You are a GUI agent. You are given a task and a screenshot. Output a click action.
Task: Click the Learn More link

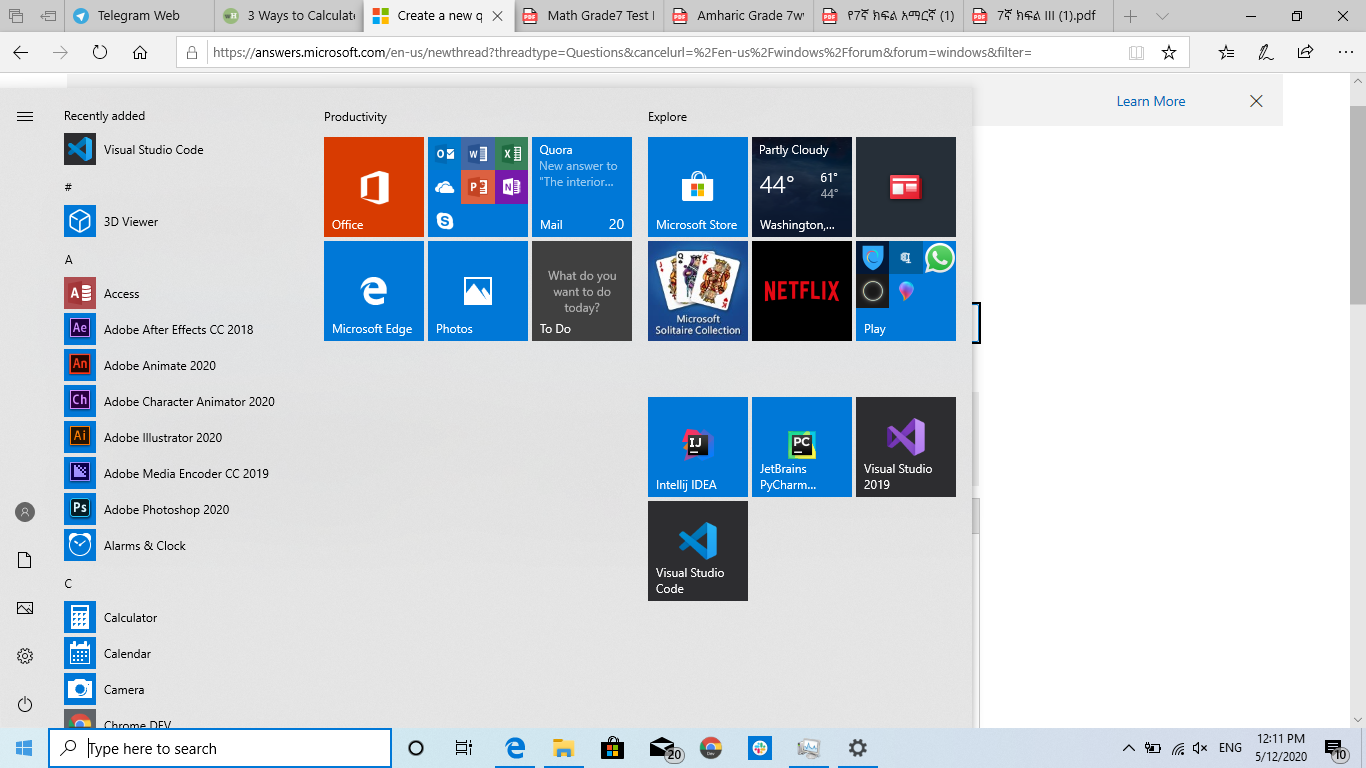(x=1151, y=101)
